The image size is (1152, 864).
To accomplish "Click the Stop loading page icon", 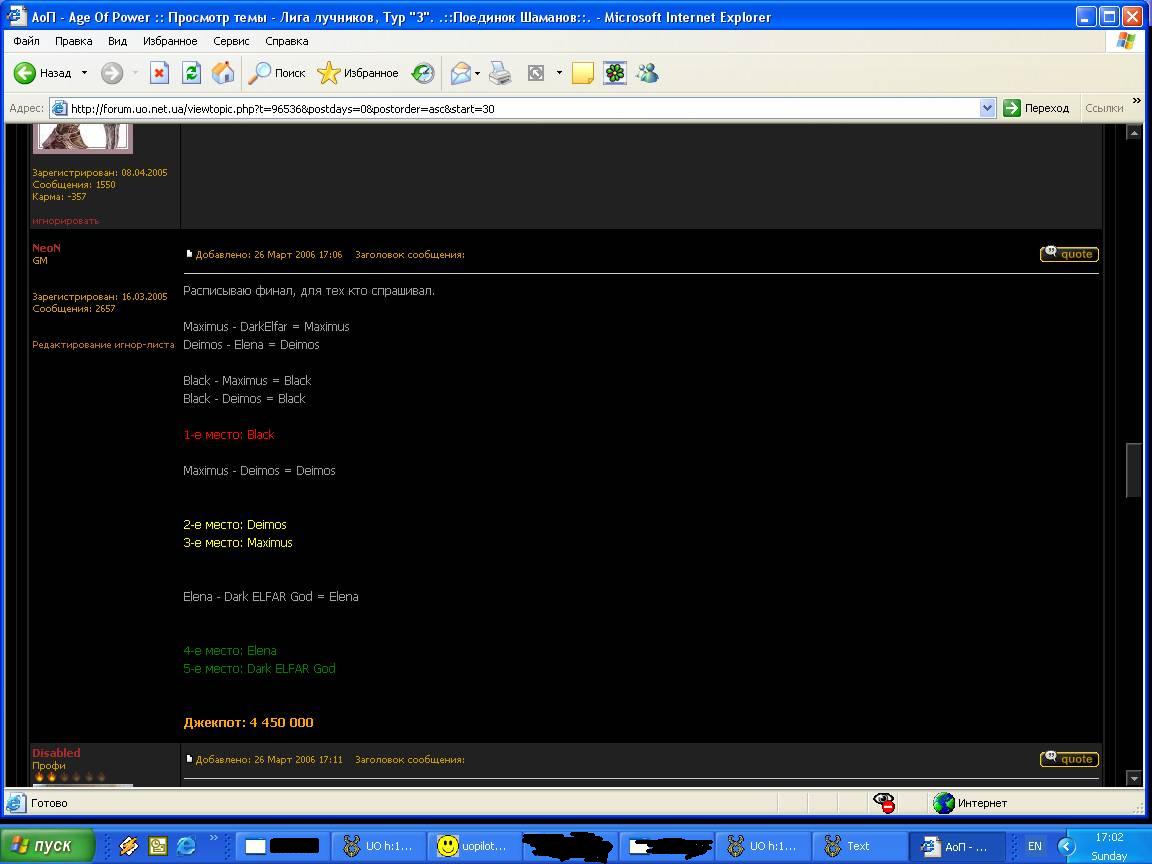I will pyautogui.click(x=159, y=73).
